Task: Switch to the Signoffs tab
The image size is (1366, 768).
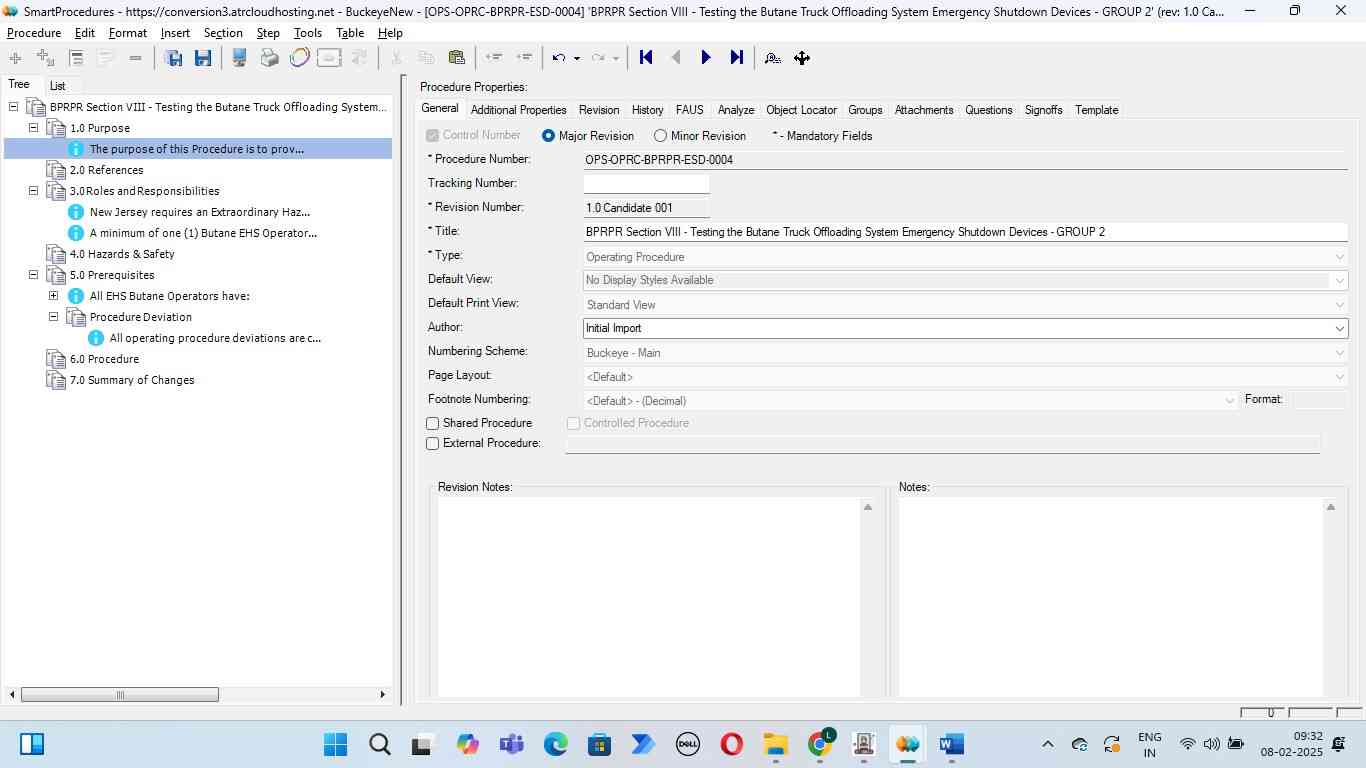Action: pos(1043,110)
